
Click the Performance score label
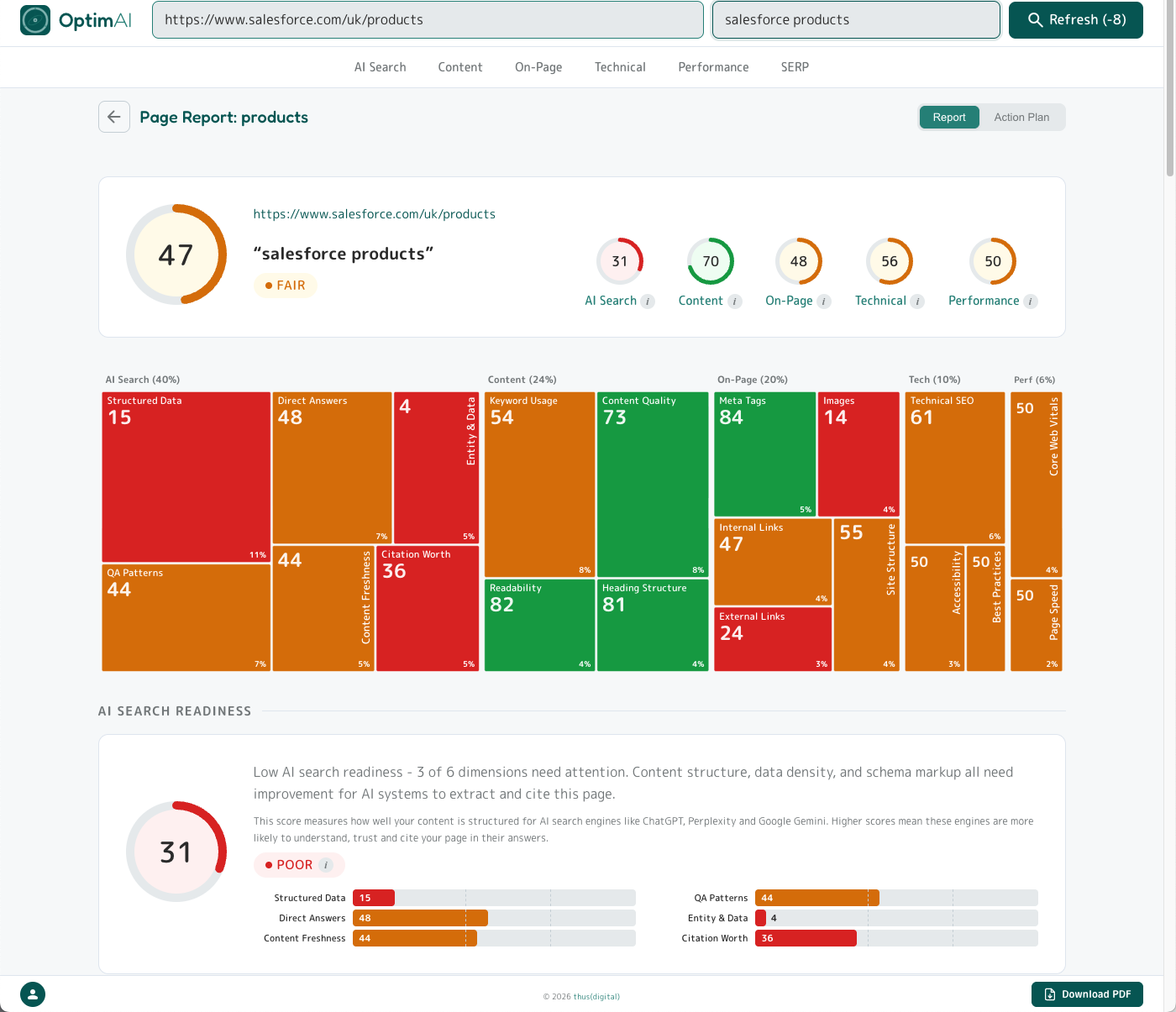pos(984,301)
